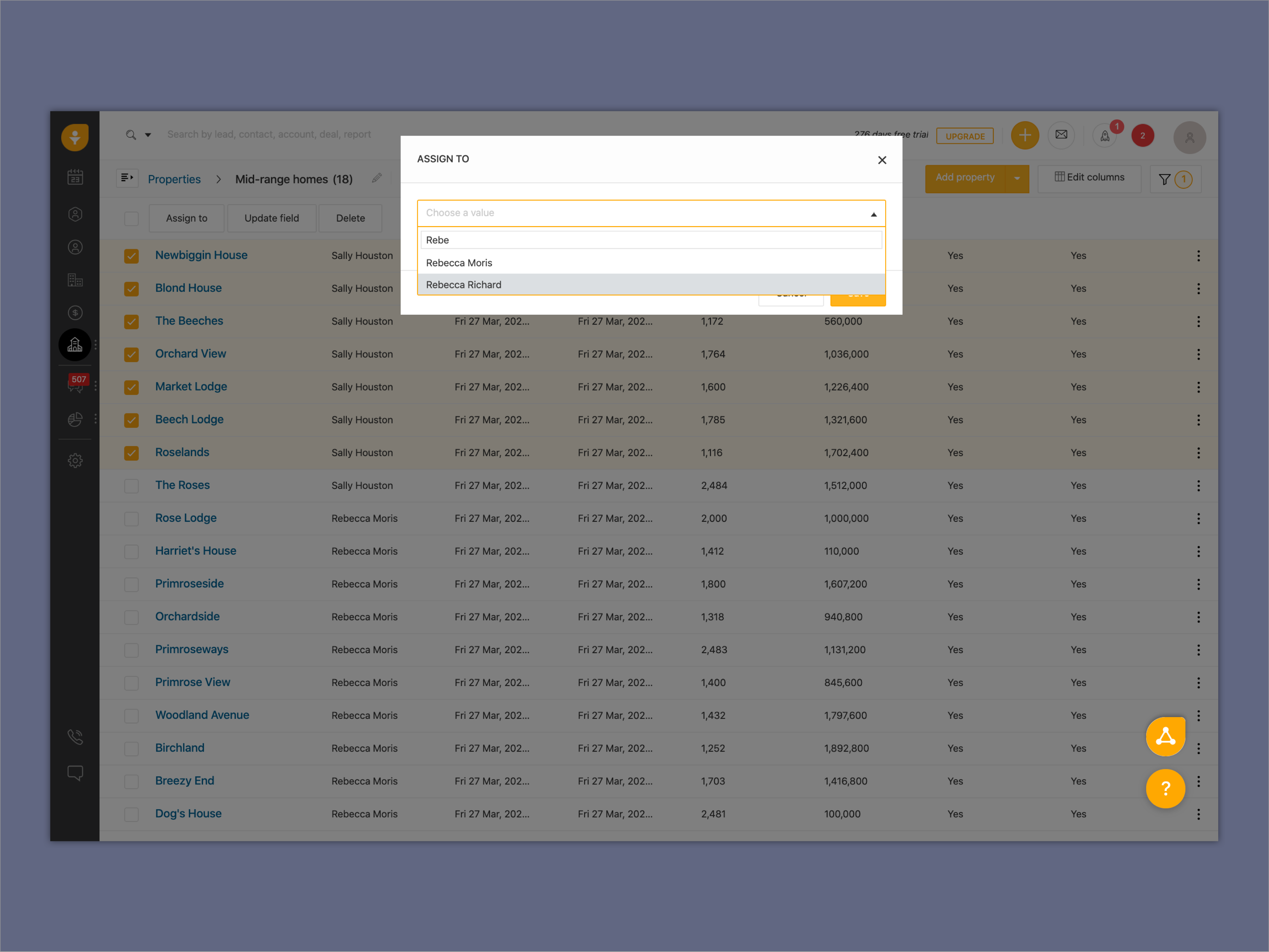Uncheck the Orchard View row checkbox

pyautogui.click(x=131, y=355)
